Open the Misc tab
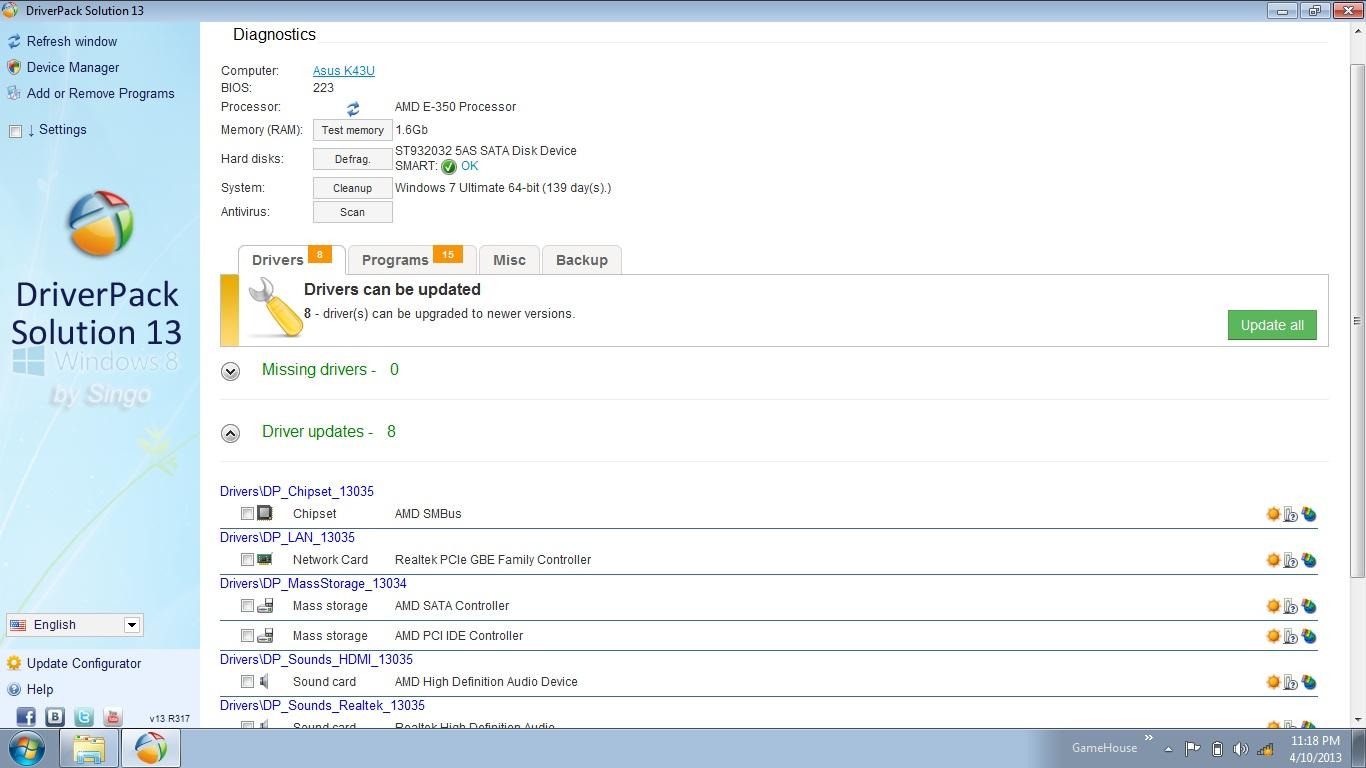The height and width of the screenshot is (768, 1366). (509, 260)
